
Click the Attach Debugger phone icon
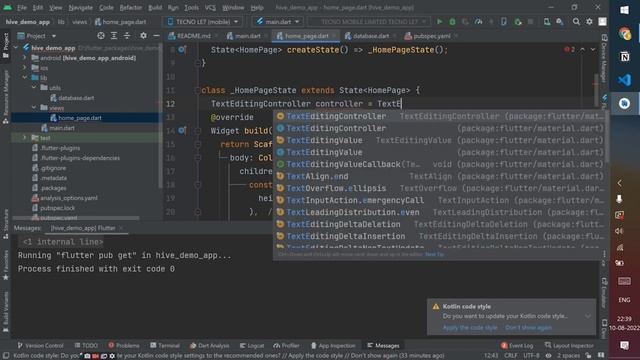click(504, 22)
